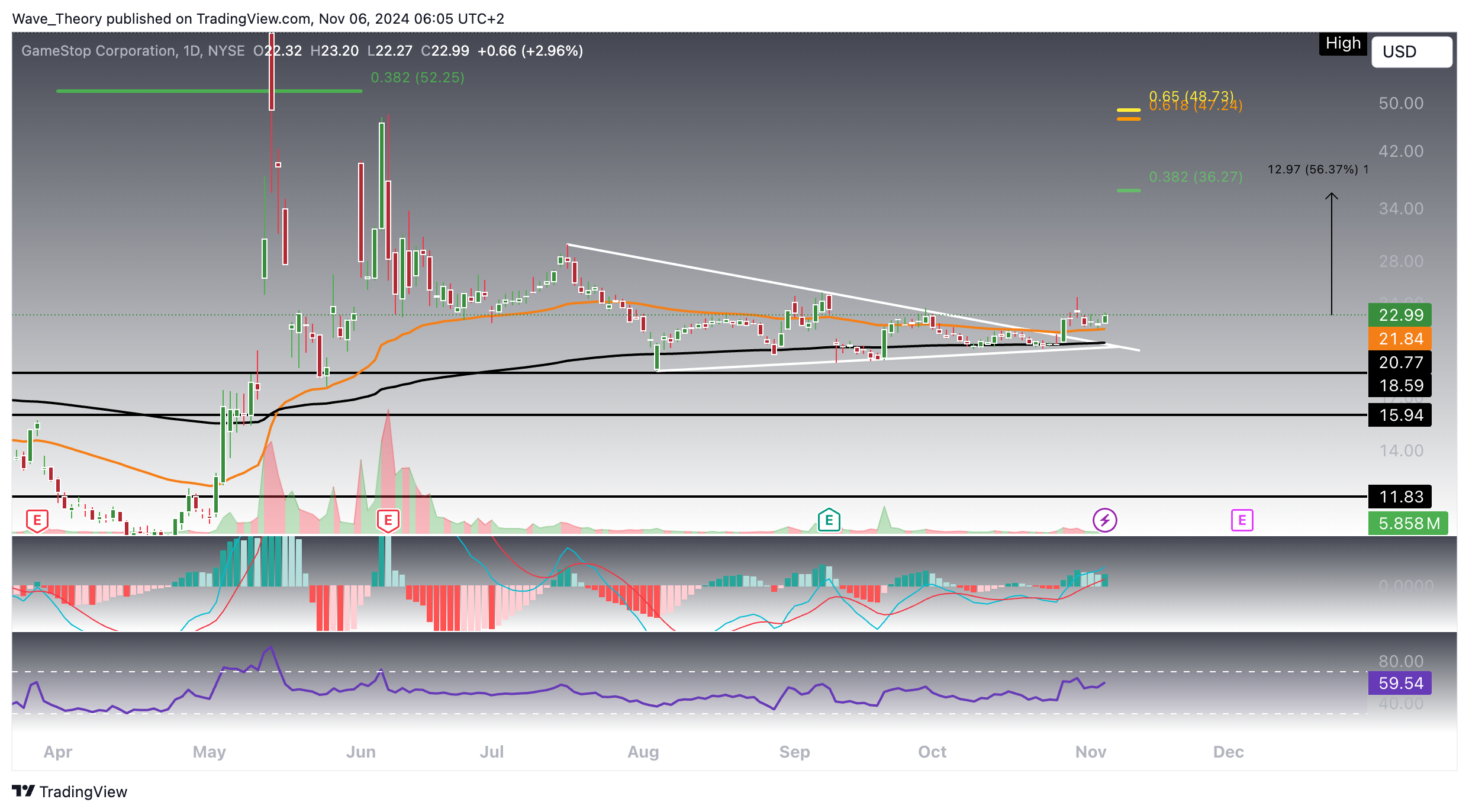The width and height of the screenshot is (1469, 812).
Task: Click the red earnings E marker in June
Action: point(388,521)
